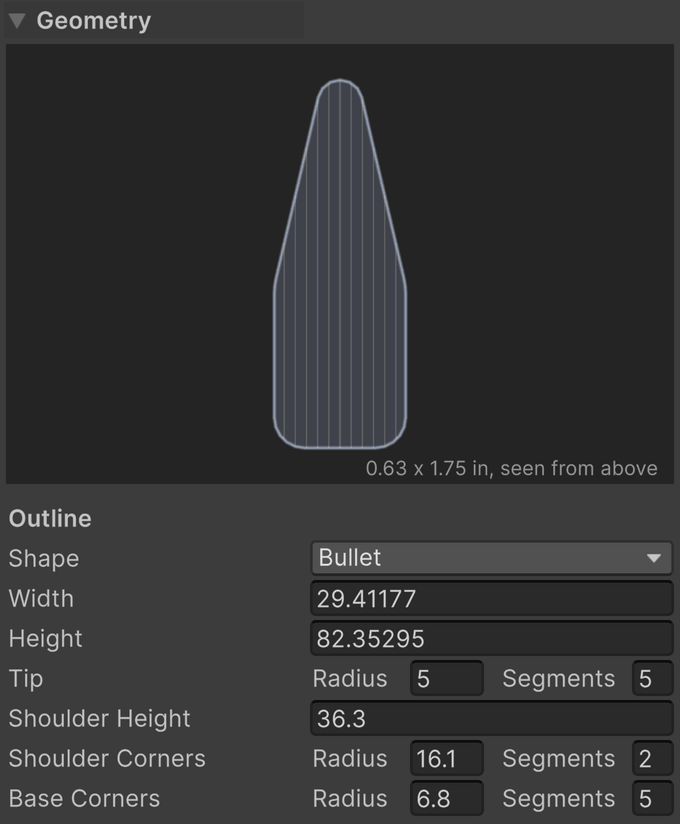Edit the Tip Segments field
The width and height of the screenshot is (680, 824).
point(653,678)
